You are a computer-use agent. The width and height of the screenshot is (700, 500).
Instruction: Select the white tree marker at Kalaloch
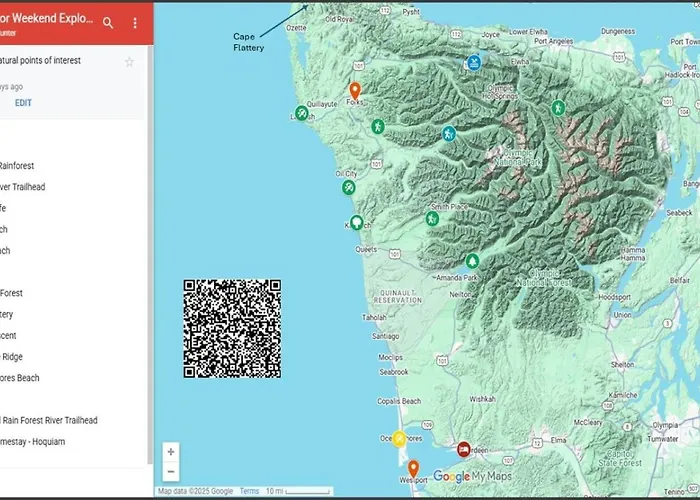tap(356, 222)
